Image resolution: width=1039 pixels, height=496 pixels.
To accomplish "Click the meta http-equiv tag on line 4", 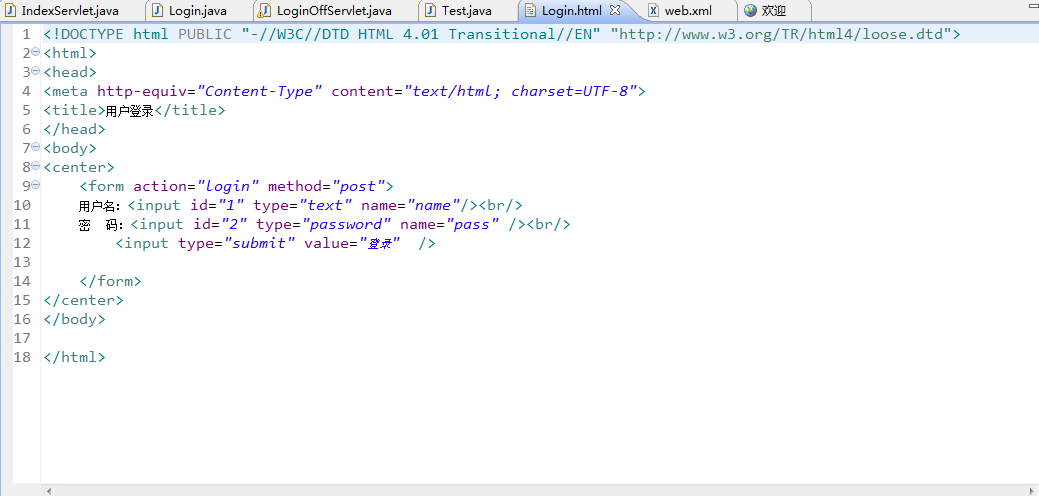I will tap(345, 91).
